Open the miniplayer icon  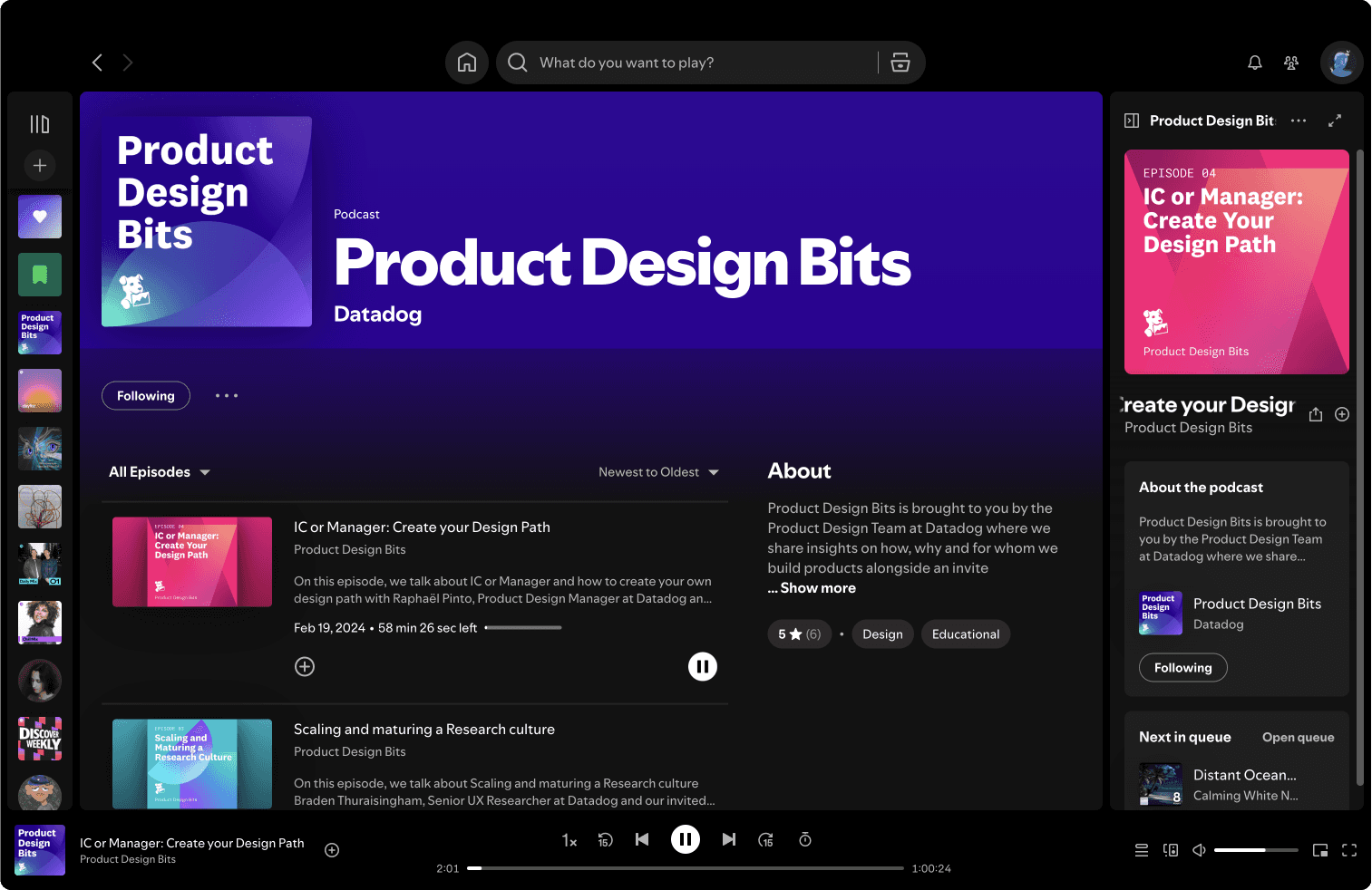[1320, 850]
